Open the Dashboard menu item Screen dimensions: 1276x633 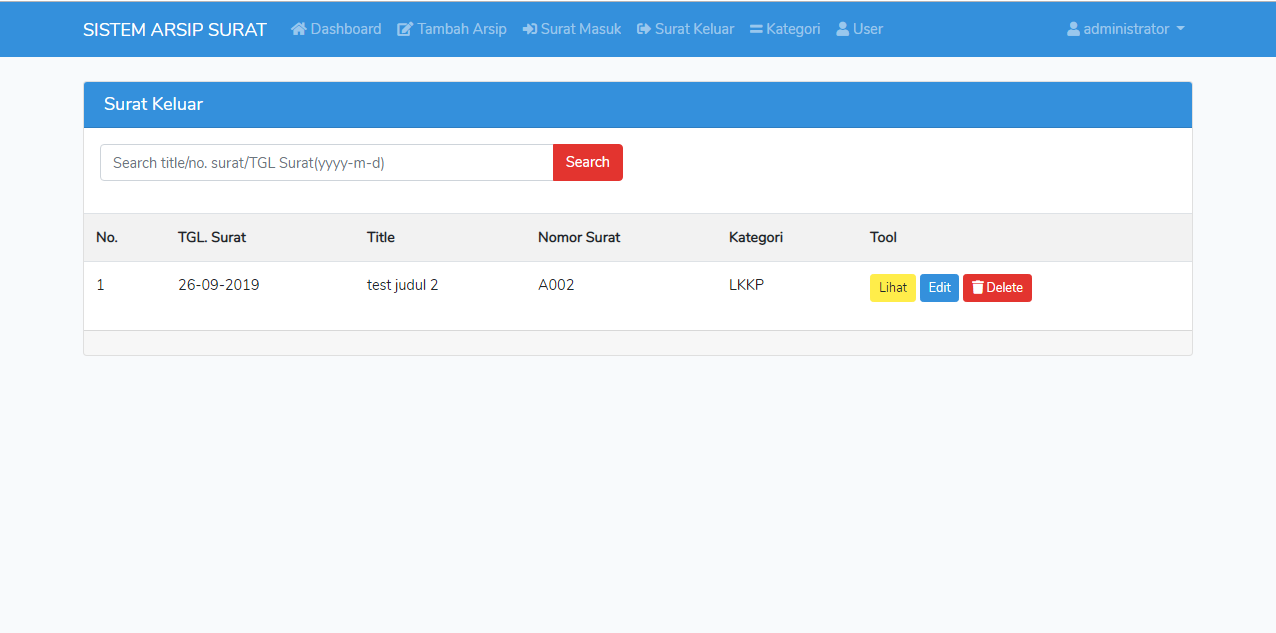pyautogui.click(x=336, y=29)
